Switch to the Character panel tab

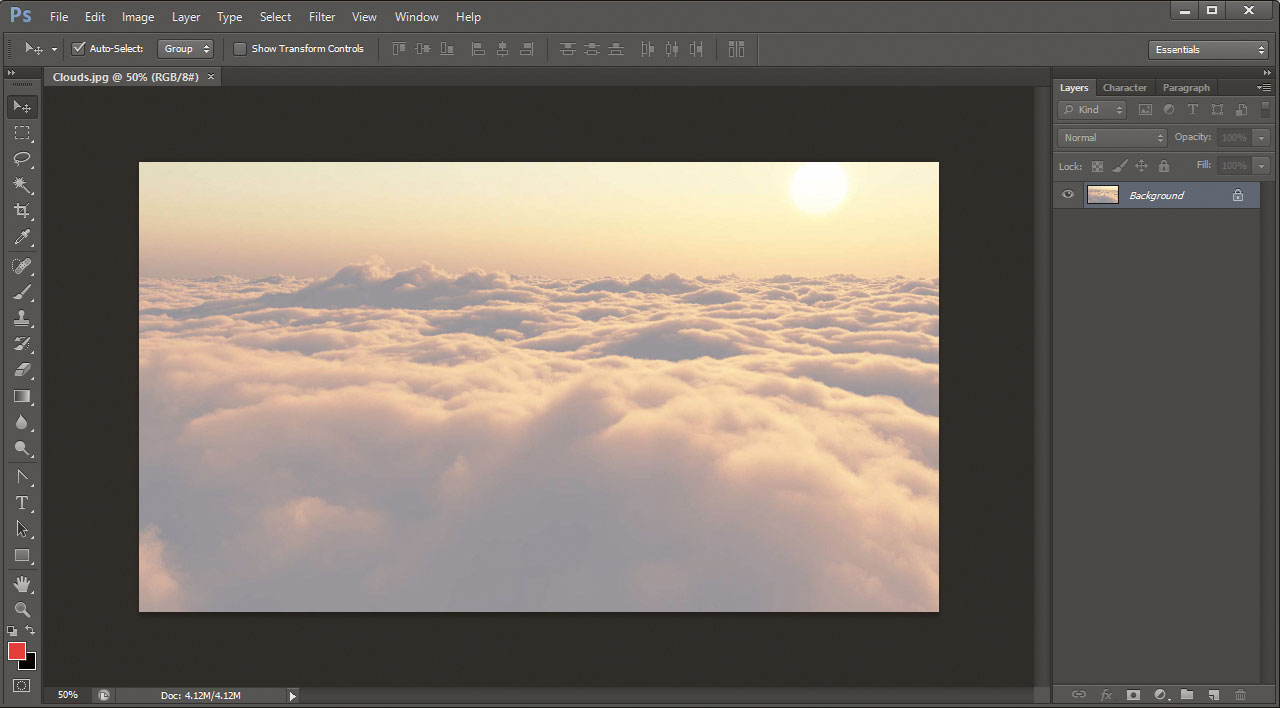tap(1125, 88)
